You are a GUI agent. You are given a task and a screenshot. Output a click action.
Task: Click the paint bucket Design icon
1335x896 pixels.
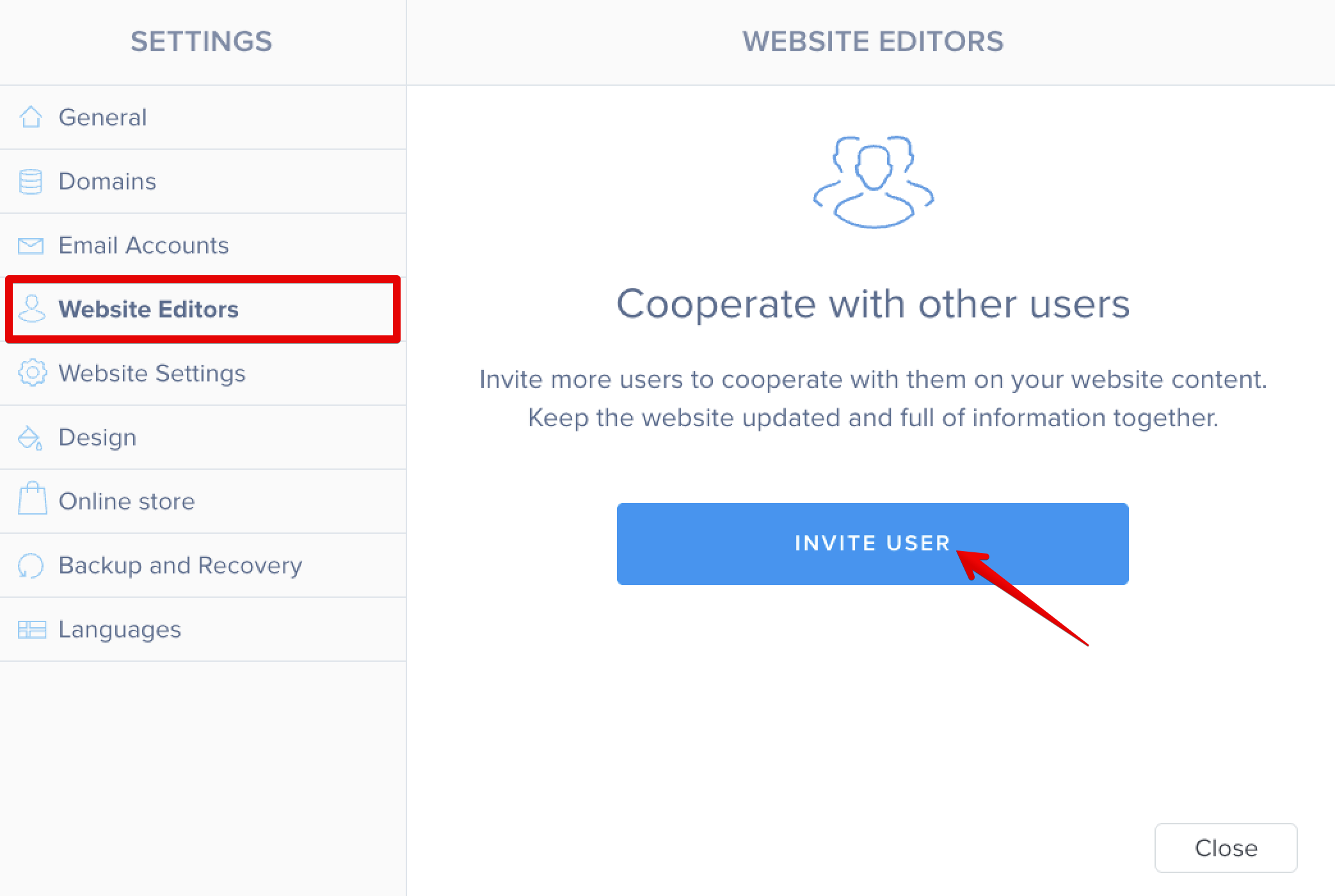pyautogui.click(x=30, y=438)
